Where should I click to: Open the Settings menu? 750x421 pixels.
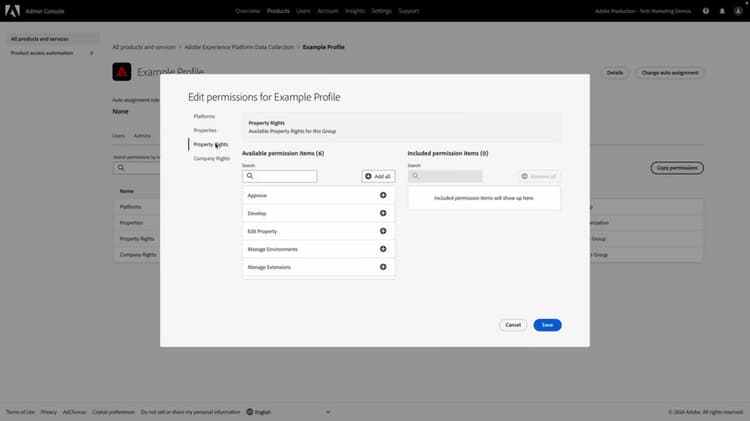(x=381, y=11)
